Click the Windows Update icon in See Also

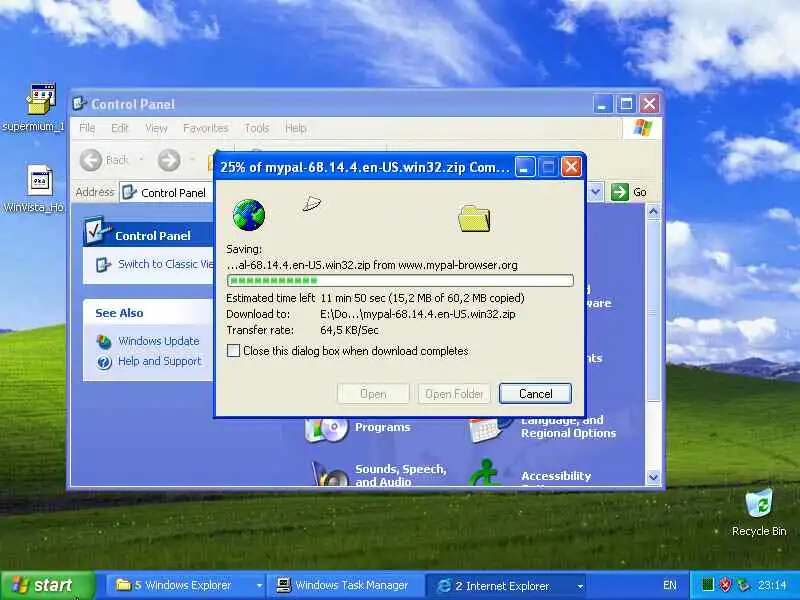pos(104,341)
